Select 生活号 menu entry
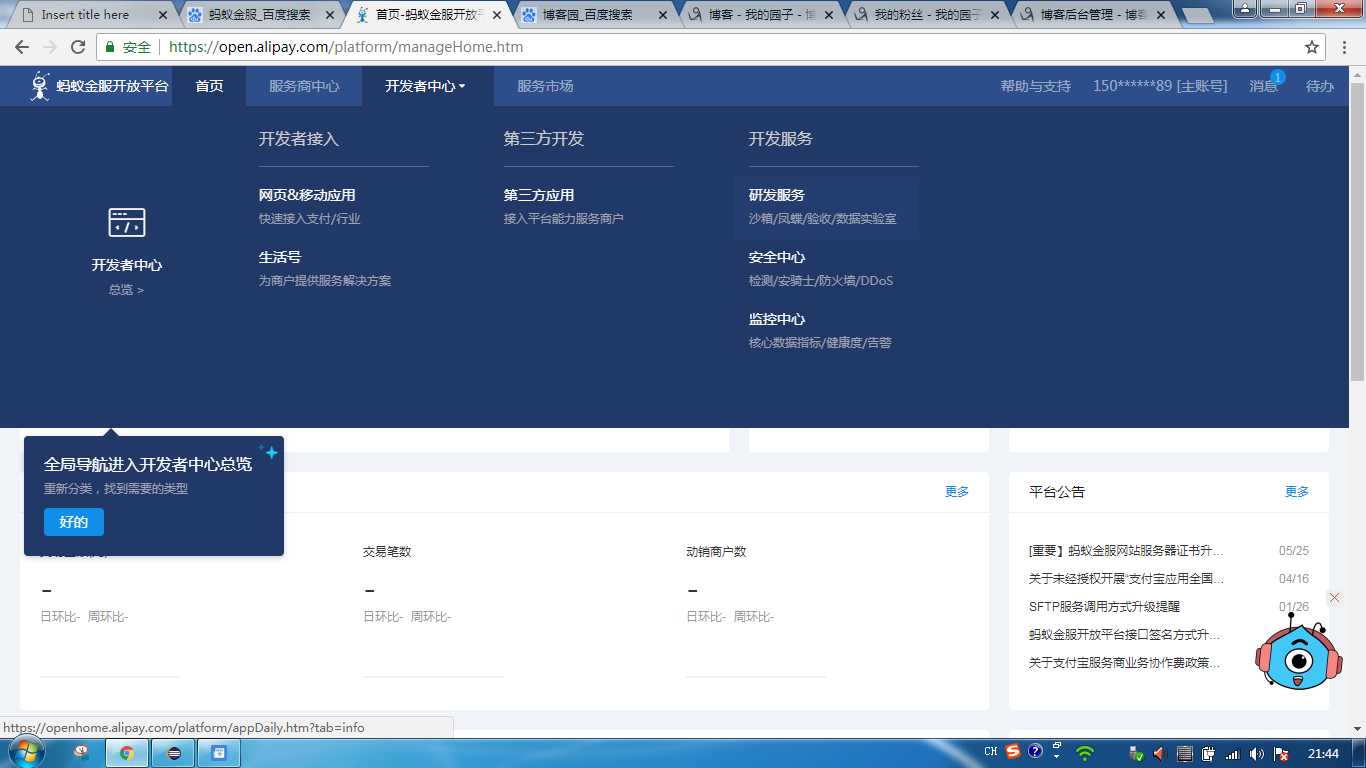 280,257
